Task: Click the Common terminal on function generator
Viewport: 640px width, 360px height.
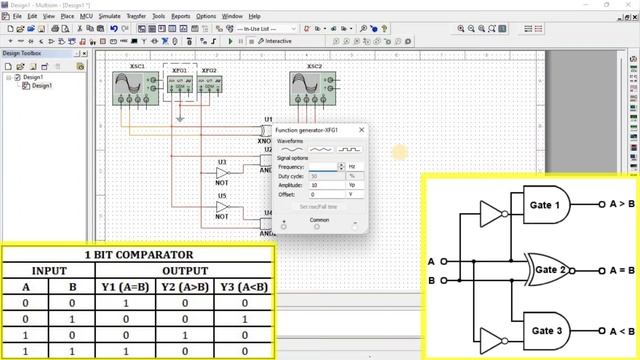Action: point(317,227)
